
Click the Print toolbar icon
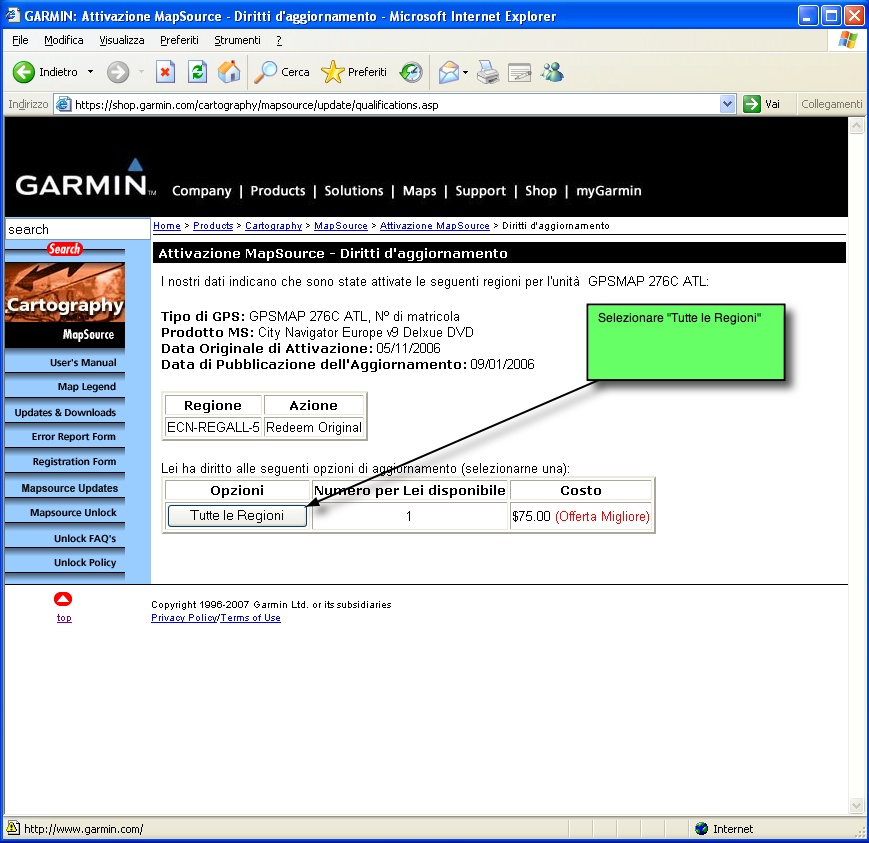(487, 72)
